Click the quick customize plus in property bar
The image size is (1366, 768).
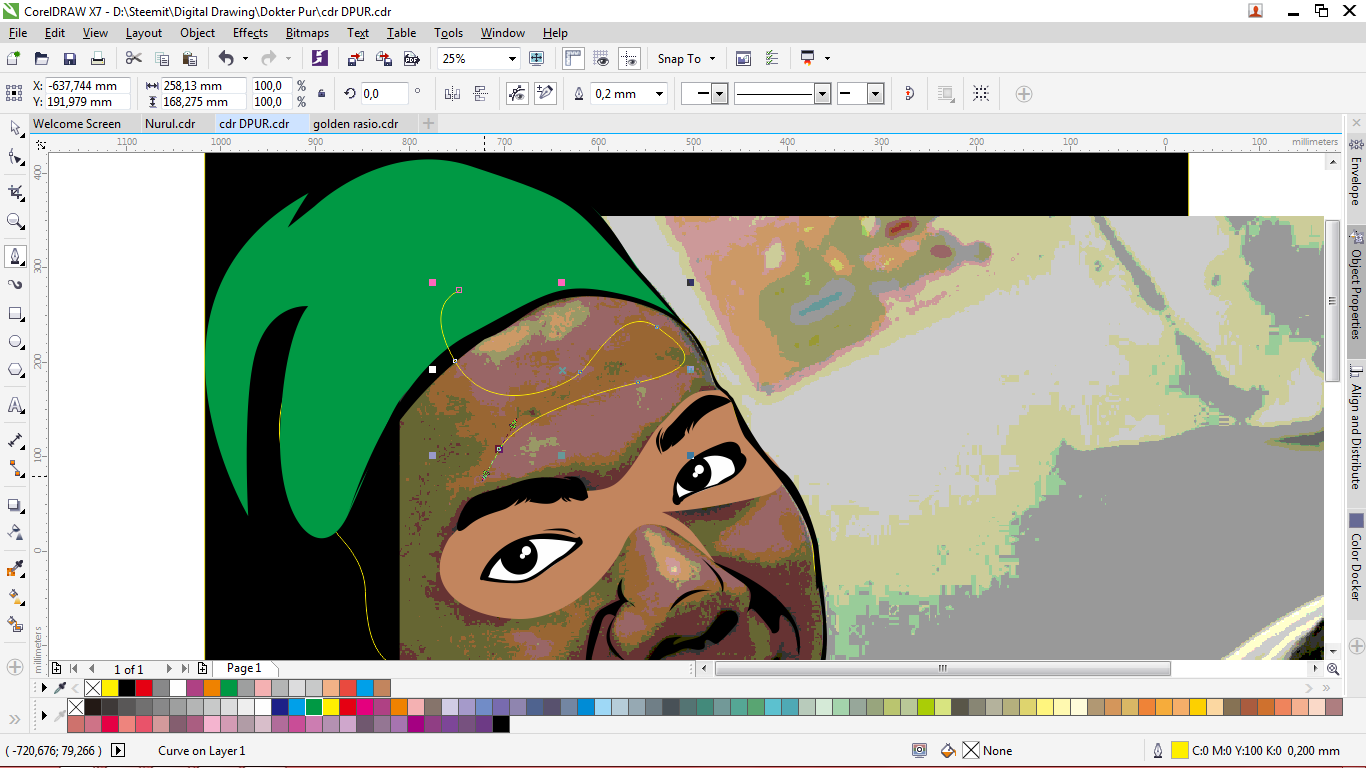[x=1024, y=94]
